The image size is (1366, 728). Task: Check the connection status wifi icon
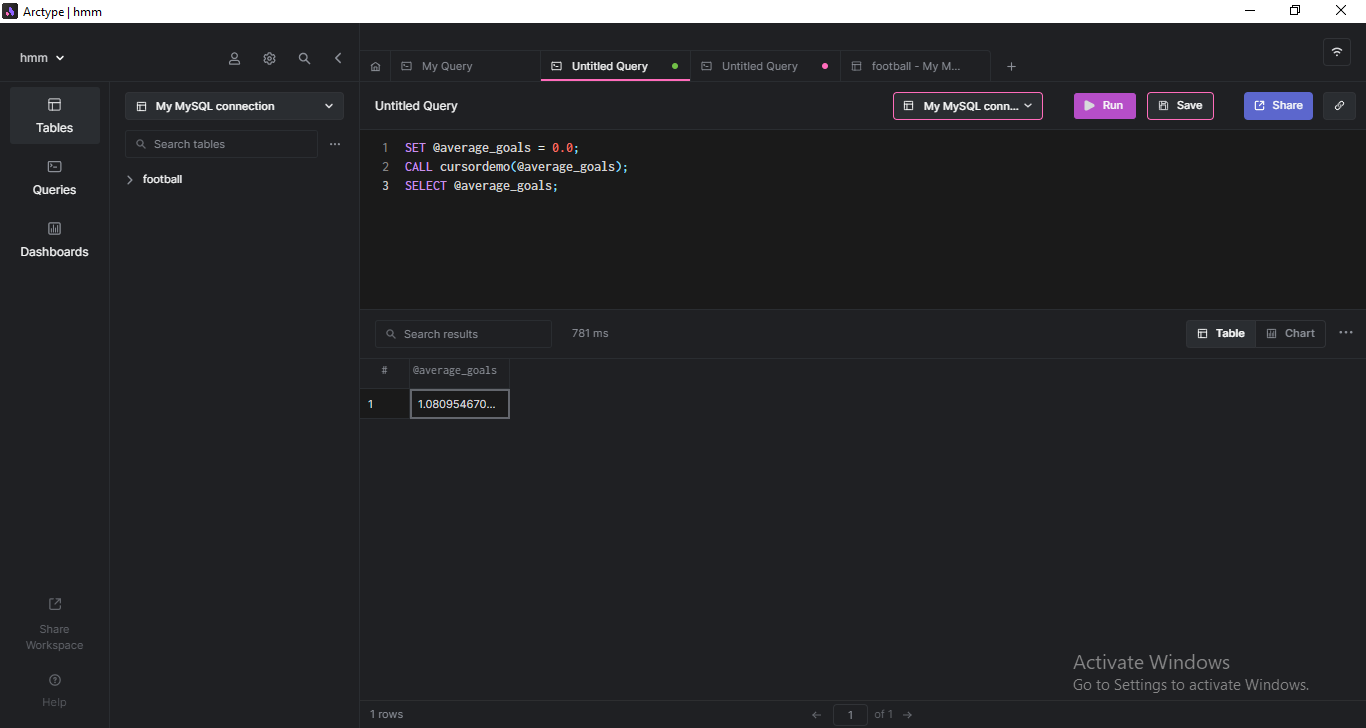point(1337,52)
